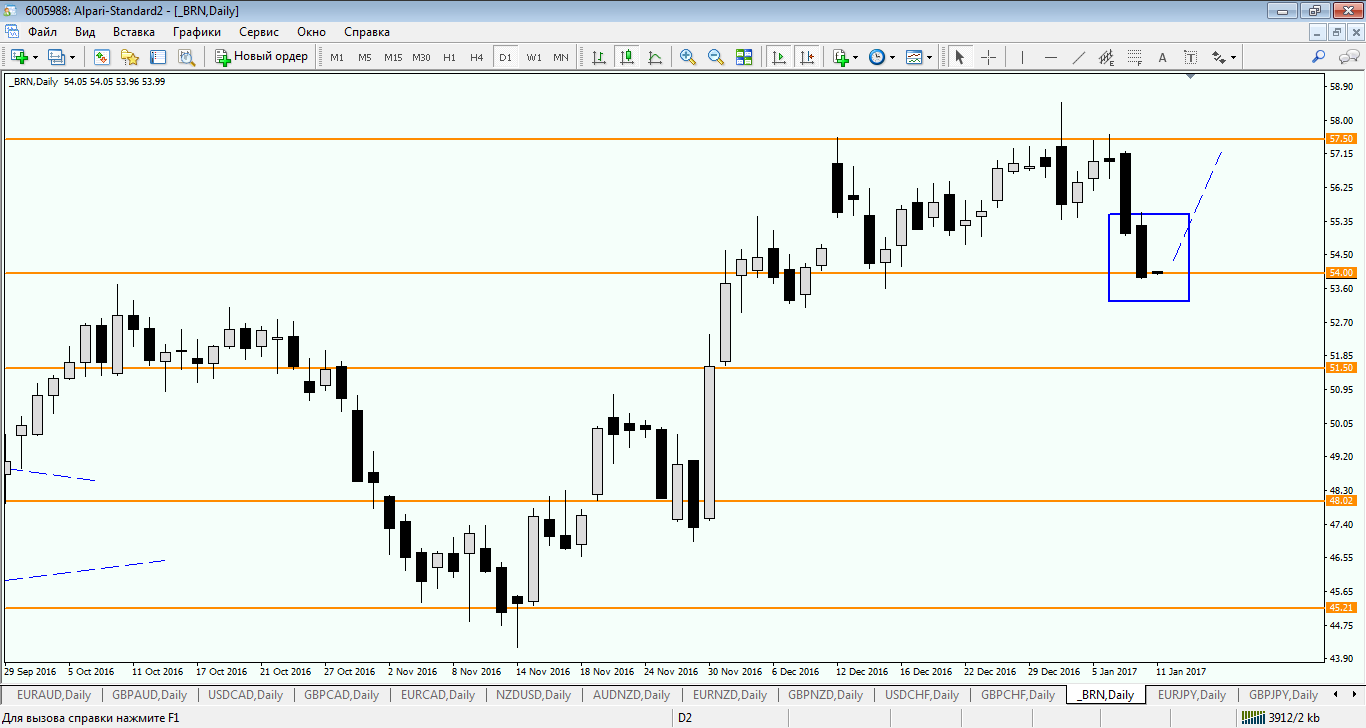This screenshot has width=1366, height=728.
Task: Select the D1 timeframe button
Action: pos(505,57)
